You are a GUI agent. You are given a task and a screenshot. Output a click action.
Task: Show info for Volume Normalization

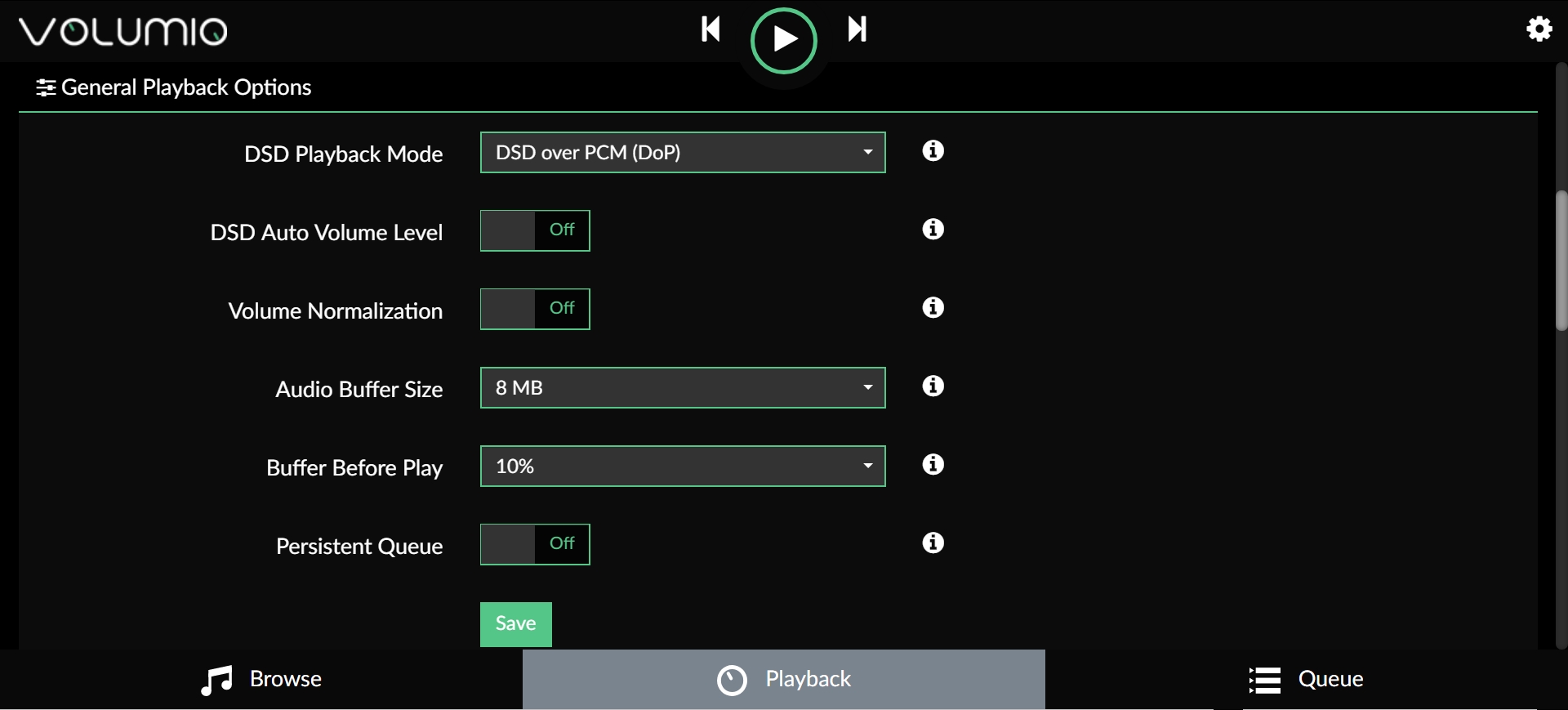click(x=933, y=308)
